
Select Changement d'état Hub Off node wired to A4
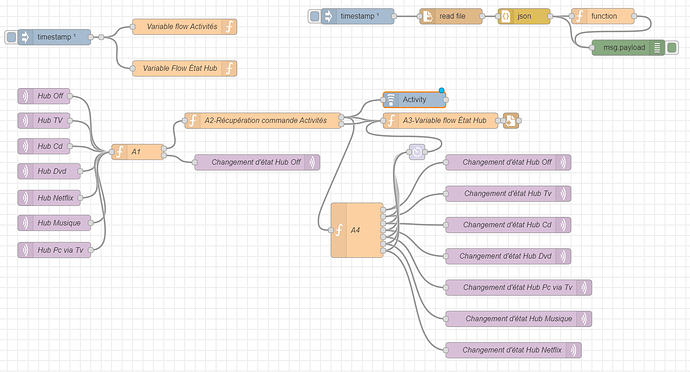point(508,162)
